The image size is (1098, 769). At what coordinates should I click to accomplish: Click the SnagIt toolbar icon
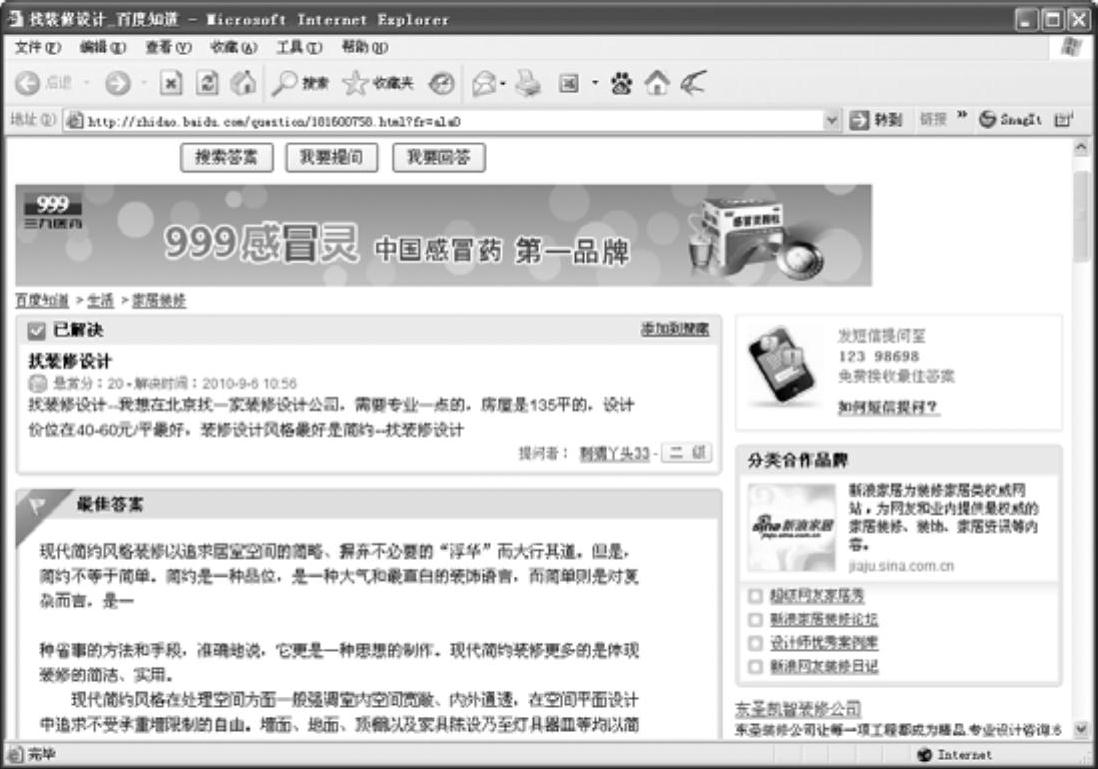click(988, 120)
